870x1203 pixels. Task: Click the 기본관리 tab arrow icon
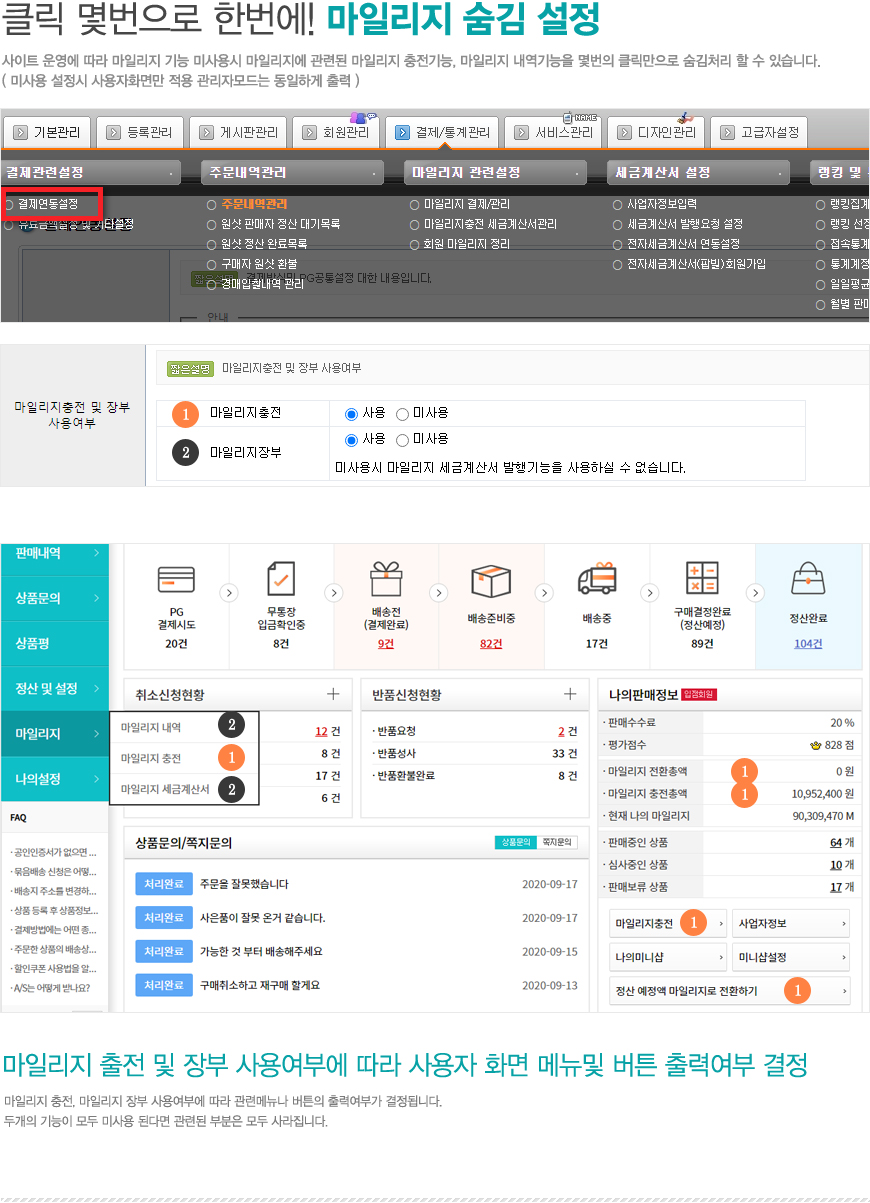[19, 132]
